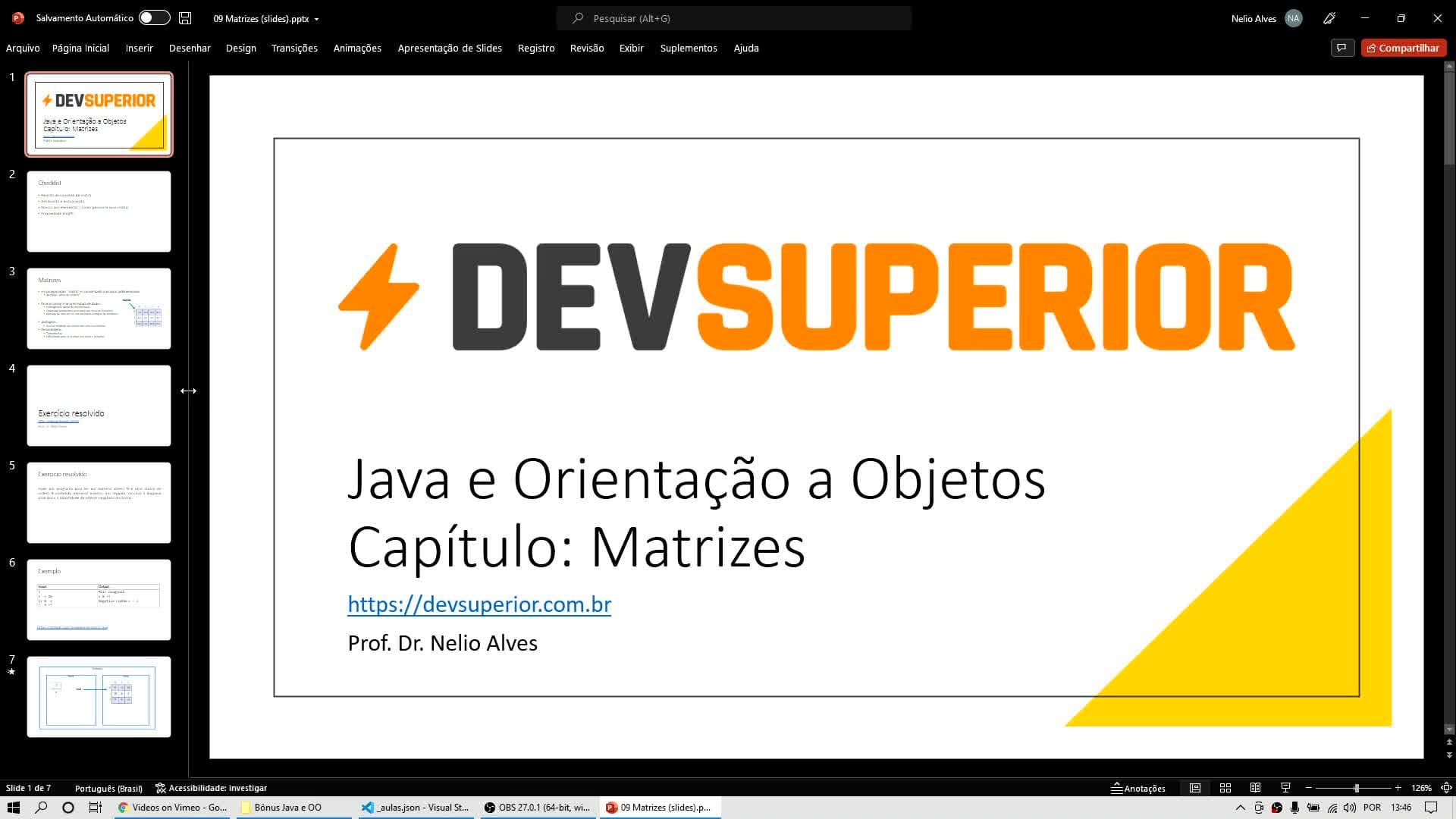Open the Desenhar ribbon tab
This screenshot has height=819, width=1456.
pos(190,48)
